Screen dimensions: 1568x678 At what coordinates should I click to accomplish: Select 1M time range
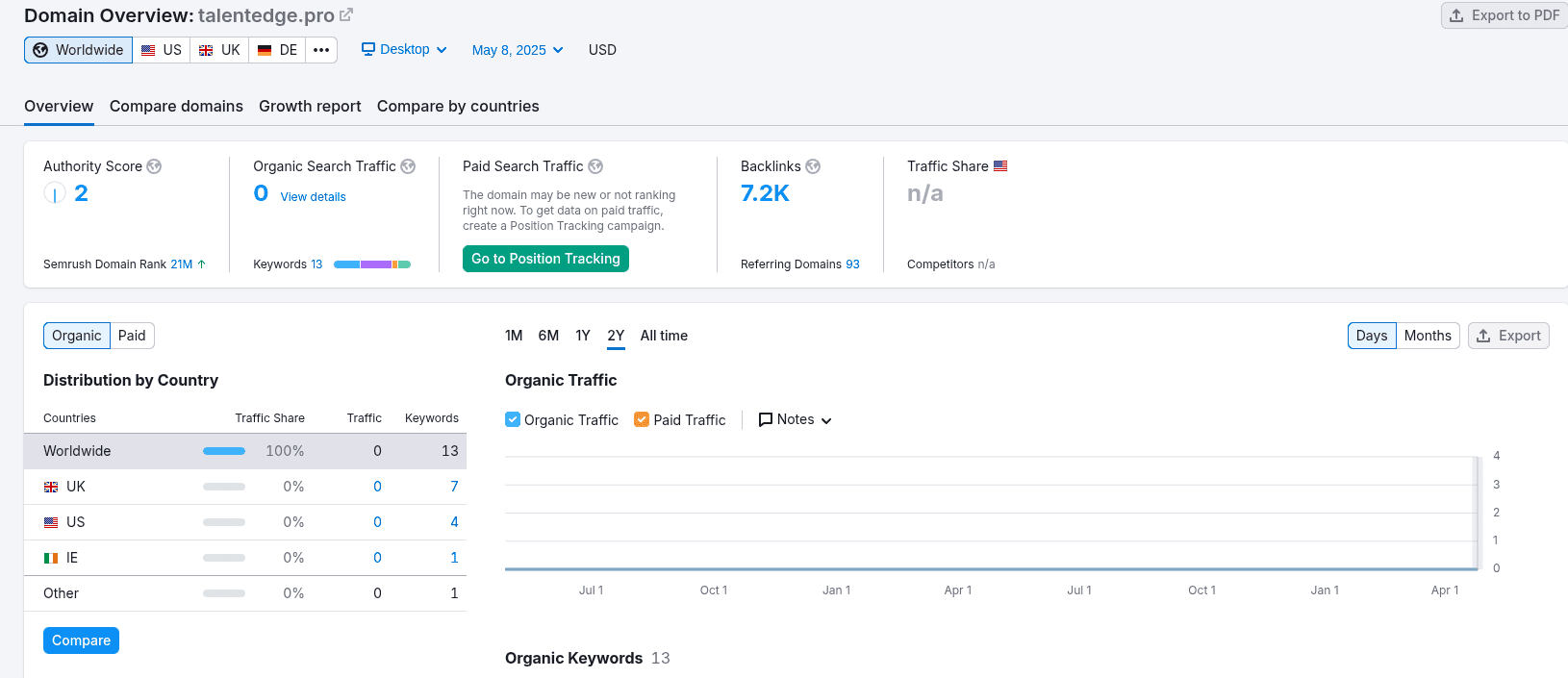[x=514, y=336]
